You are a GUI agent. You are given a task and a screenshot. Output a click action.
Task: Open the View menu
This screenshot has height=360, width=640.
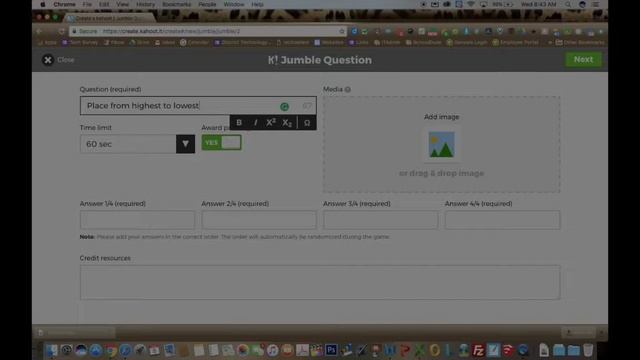[x=122, y=4]
